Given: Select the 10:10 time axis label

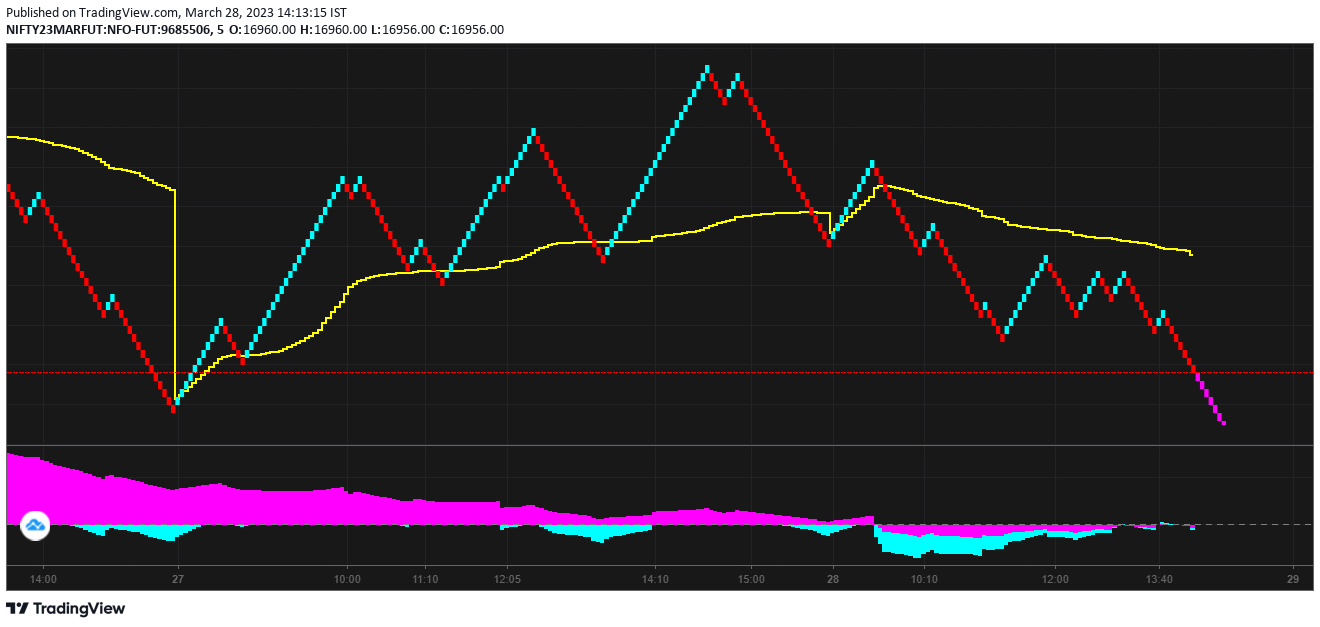Looking at the screenshot, I should [x=924, y=579].
